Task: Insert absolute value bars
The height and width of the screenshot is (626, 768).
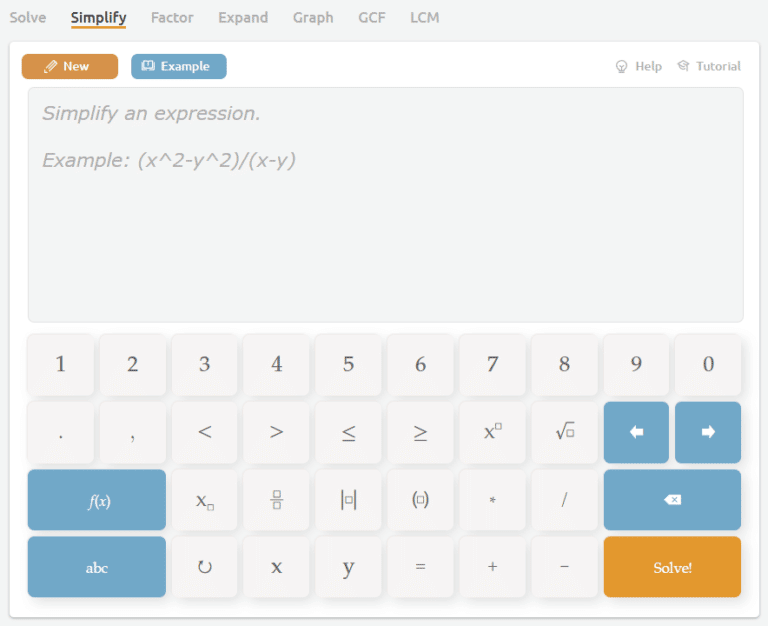Action: (x=348, y=500)
